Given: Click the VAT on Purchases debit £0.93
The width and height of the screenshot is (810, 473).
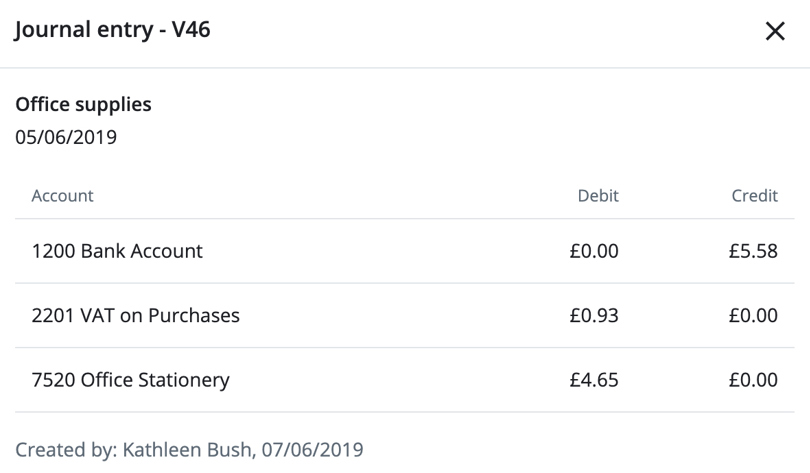Looking at the screenshot, I should [594, 316].
